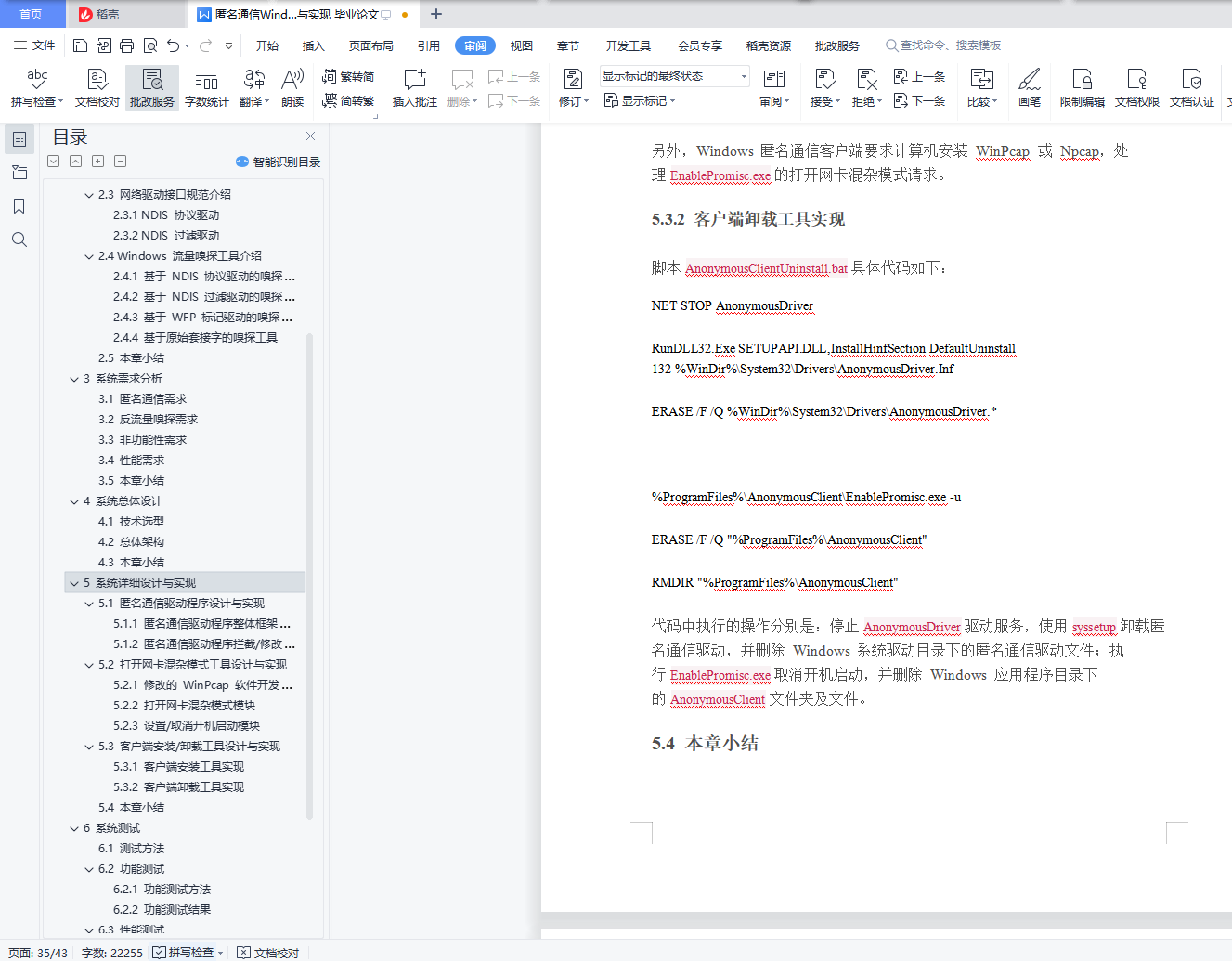Image resolution: width=1232 pixels, height=961 pixels.
Task: Collapse the '5 系统详细设计与实现' outline node
Action: (74, 583)
